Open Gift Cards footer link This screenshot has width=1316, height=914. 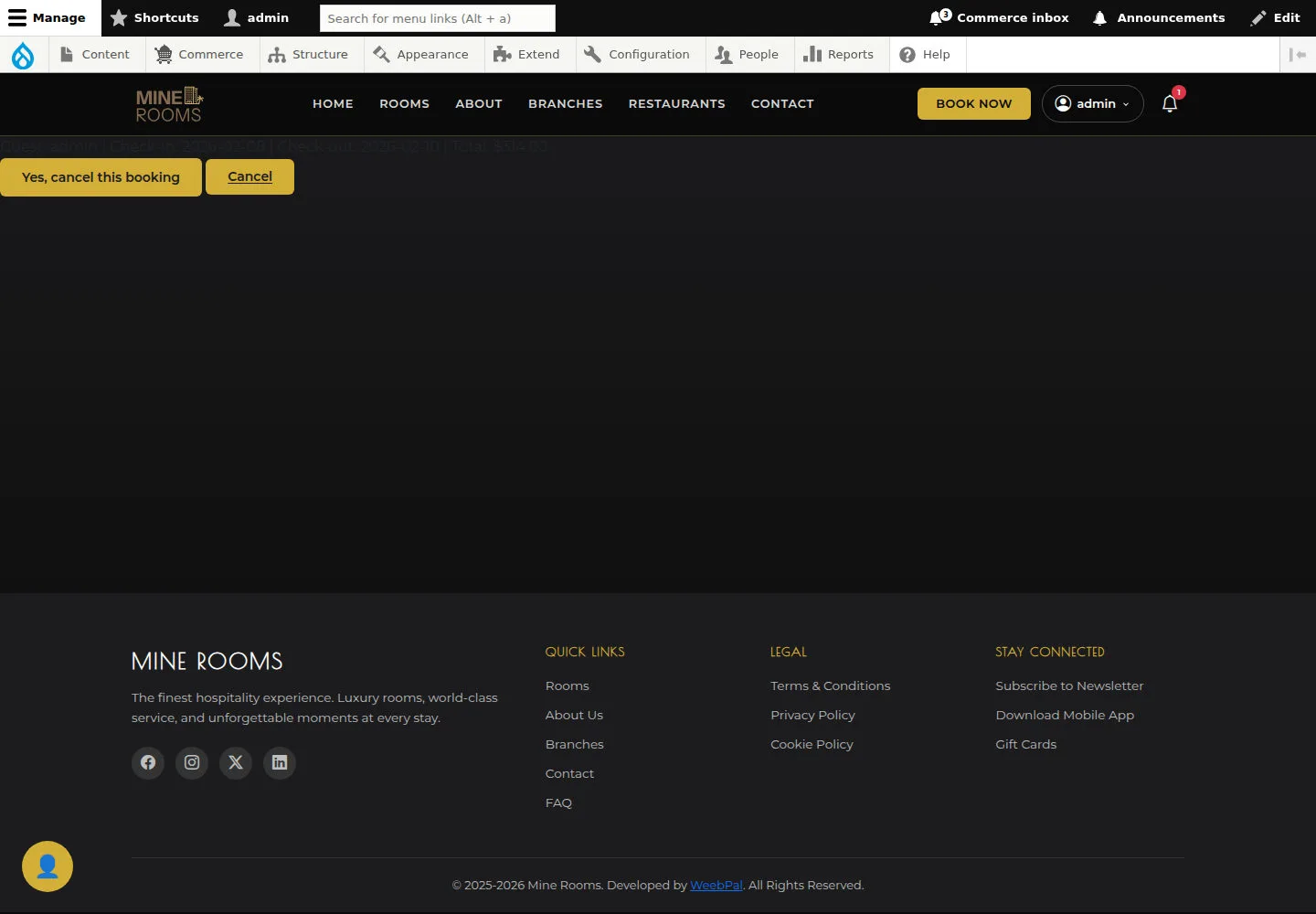1025,744
